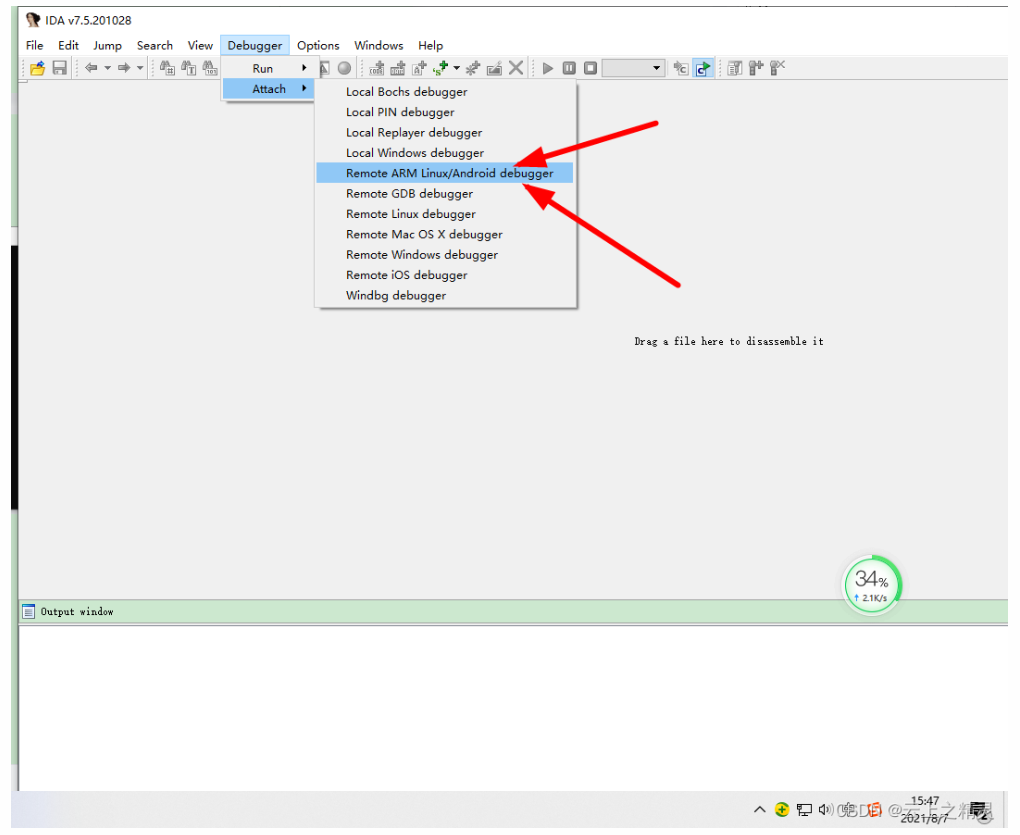
Task: Click the IDA application title icon
Action: pyautogui.click(x=33, y=20)
